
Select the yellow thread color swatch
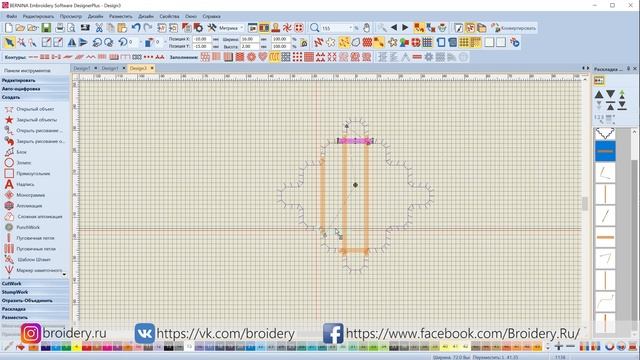(x=76, y=347)
